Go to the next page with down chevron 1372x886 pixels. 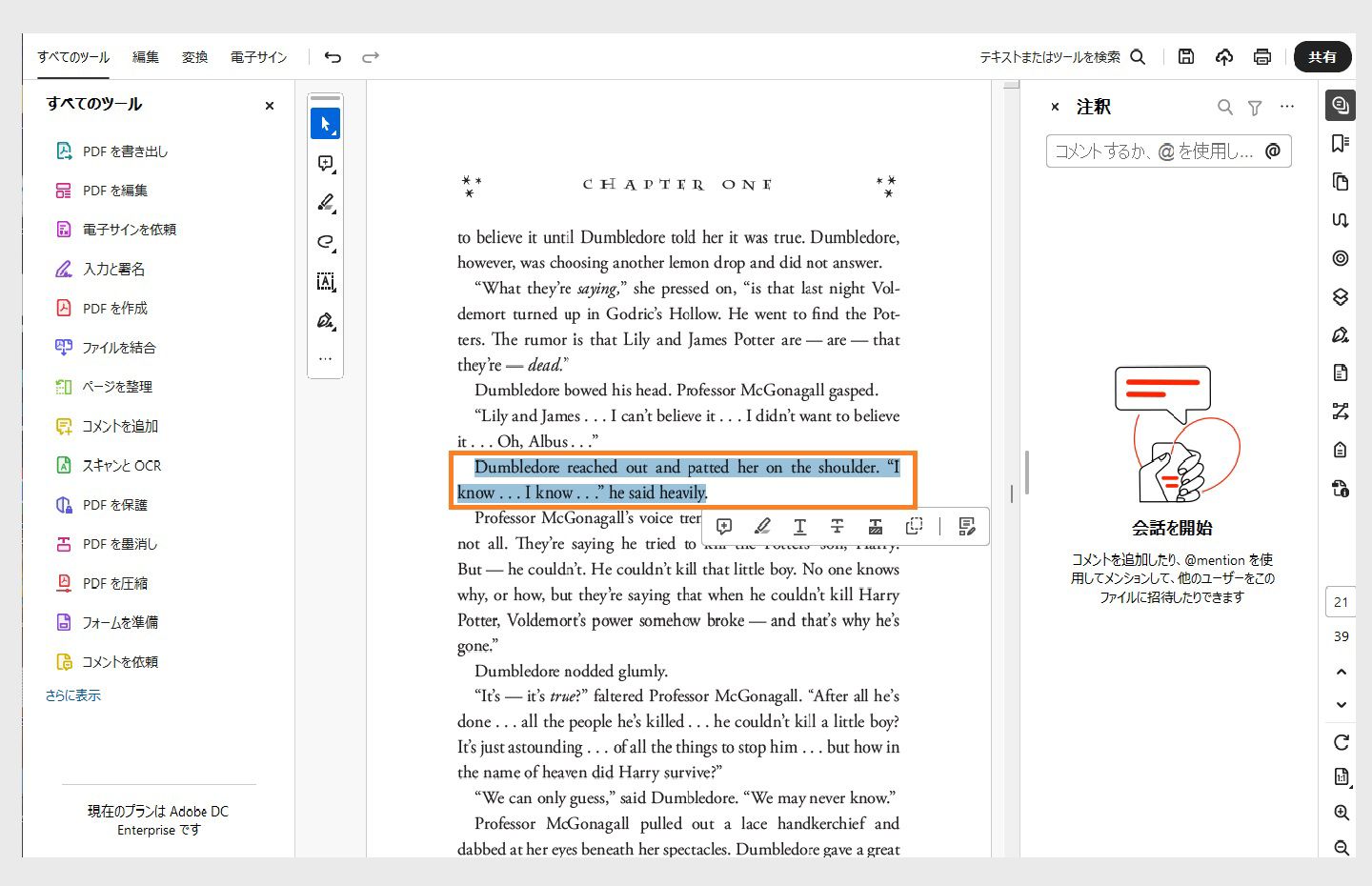click(1342, 705)
